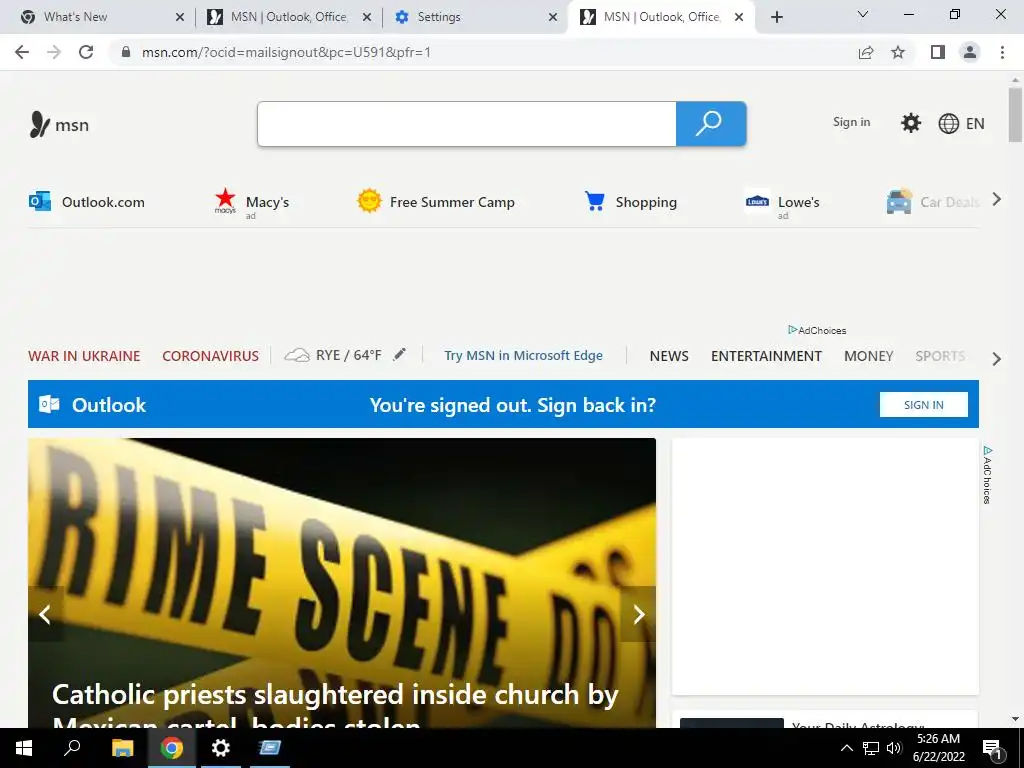Open a new browser tab
The image size is (1024, 768).
776,18
